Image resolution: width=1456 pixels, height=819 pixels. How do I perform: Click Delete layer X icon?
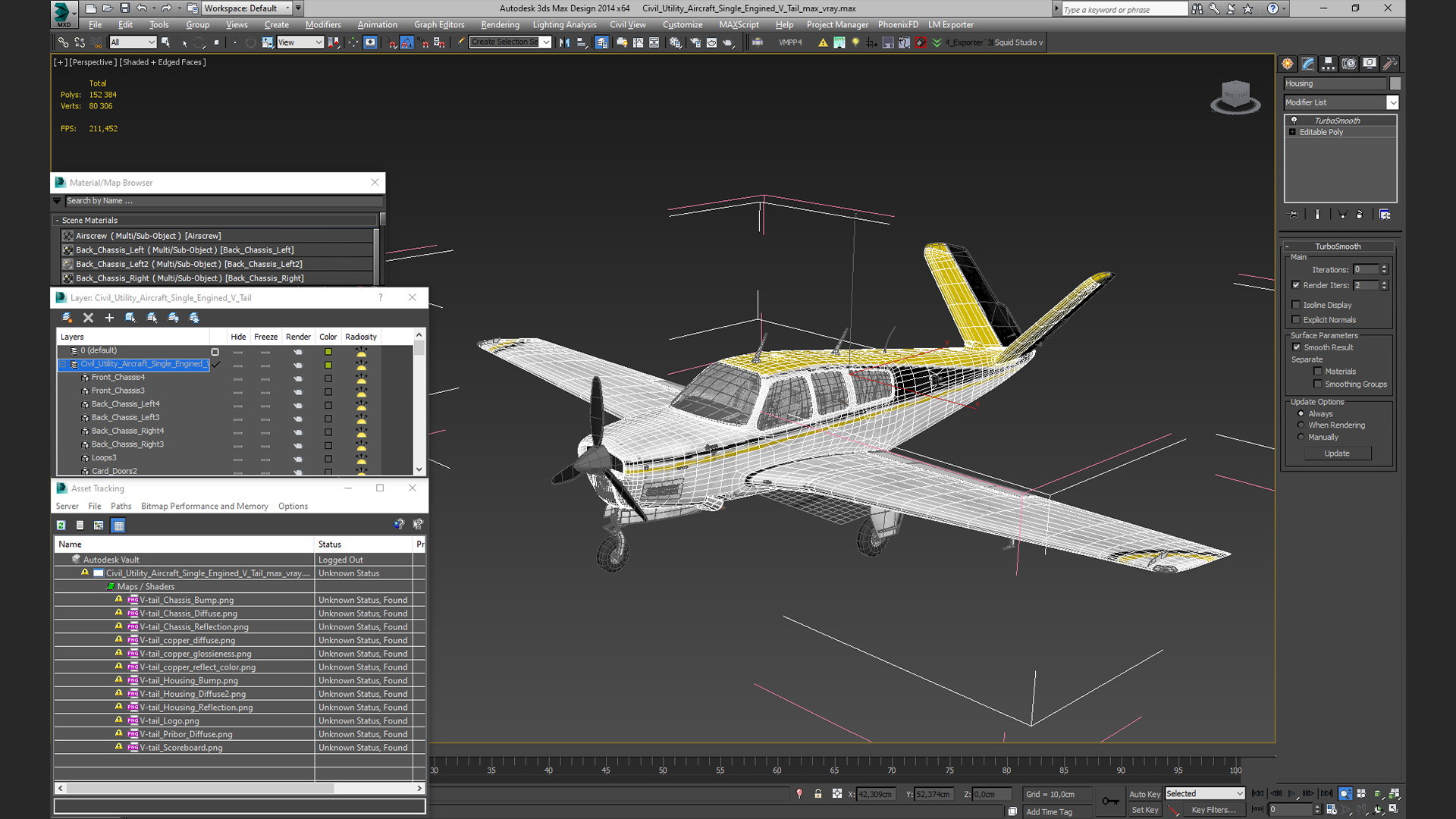pos(88,318)
